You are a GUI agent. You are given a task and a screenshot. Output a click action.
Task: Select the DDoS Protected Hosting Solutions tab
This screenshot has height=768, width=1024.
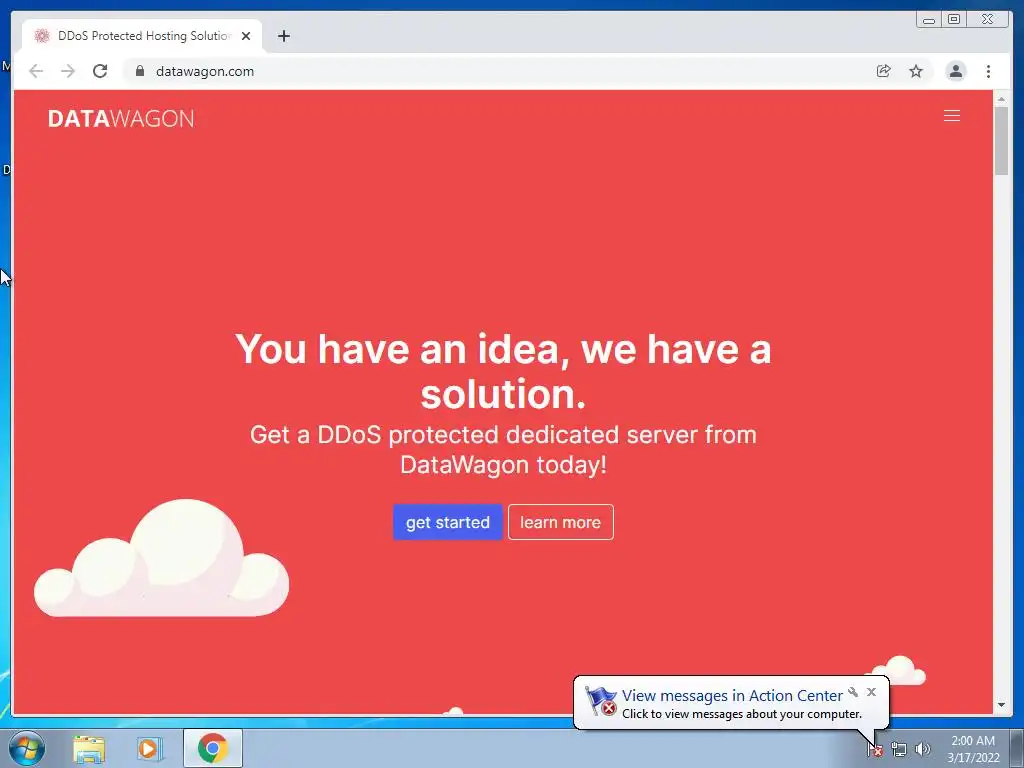coord(142,36)
